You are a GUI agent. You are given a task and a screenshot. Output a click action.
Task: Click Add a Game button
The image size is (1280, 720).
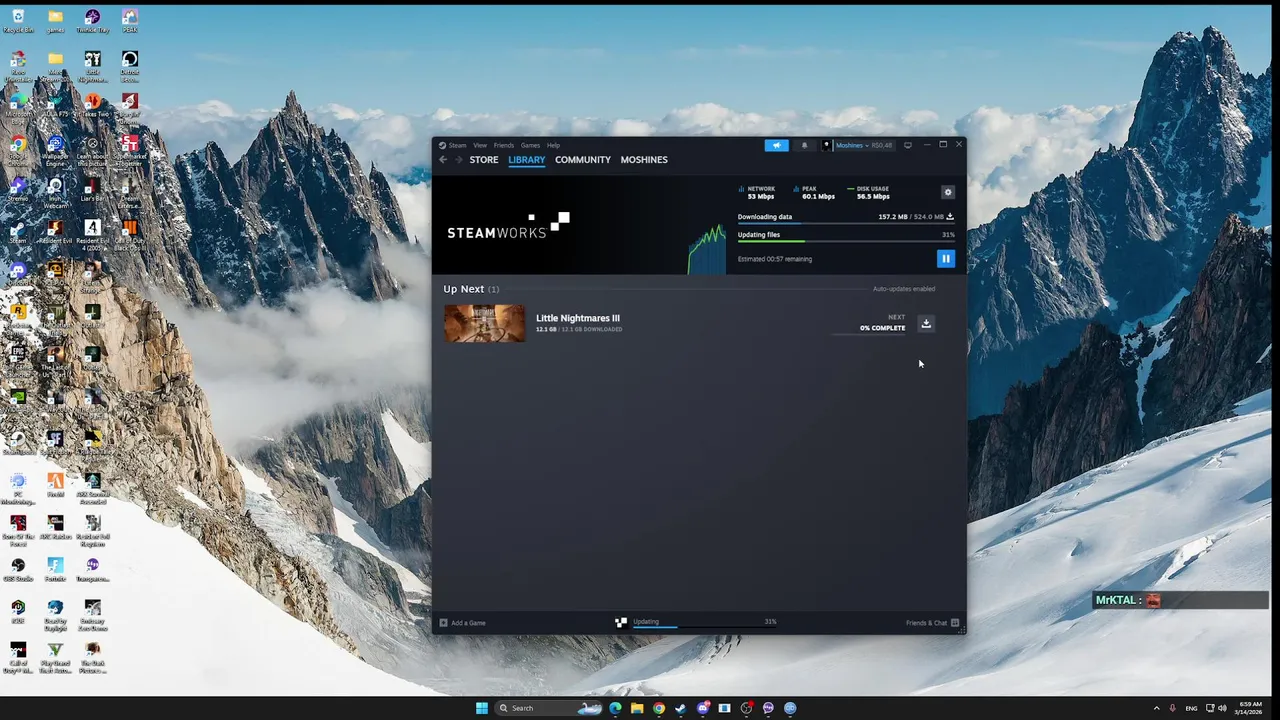462,623
